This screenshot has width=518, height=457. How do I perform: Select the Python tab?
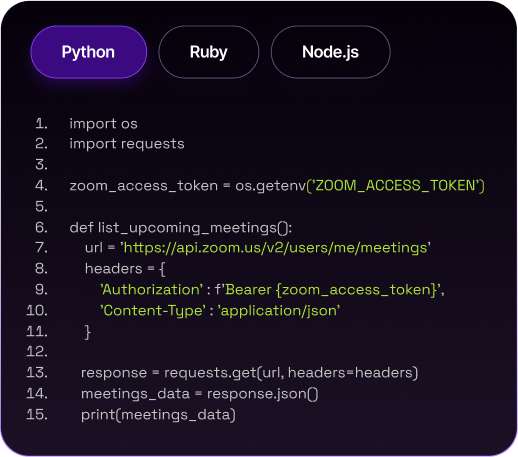point(89,52)
